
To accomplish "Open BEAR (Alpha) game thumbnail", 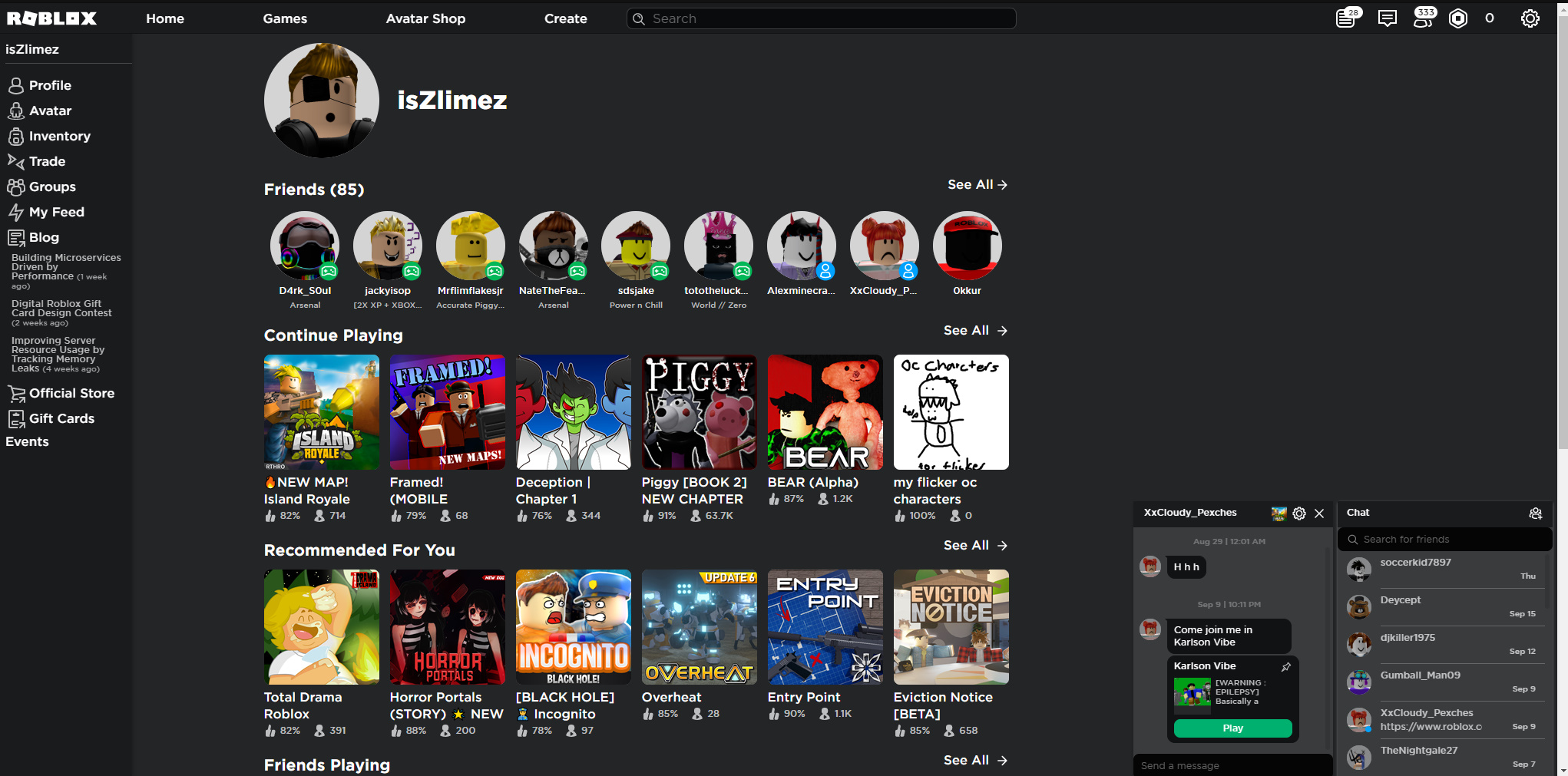I will point(825,412).
